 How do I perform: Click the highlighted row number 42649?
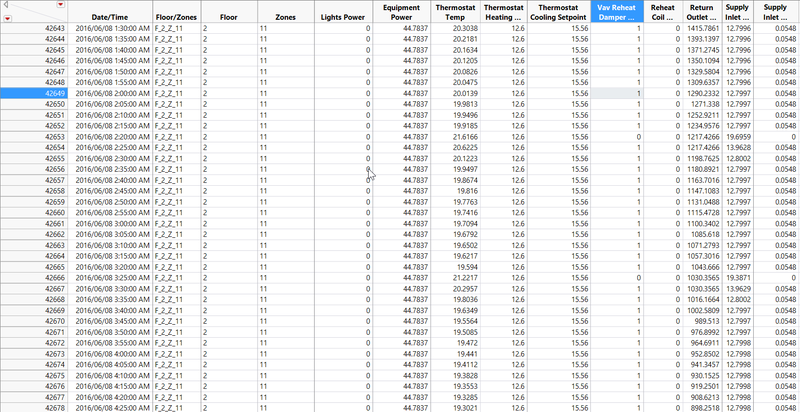(x=34, y=93)
